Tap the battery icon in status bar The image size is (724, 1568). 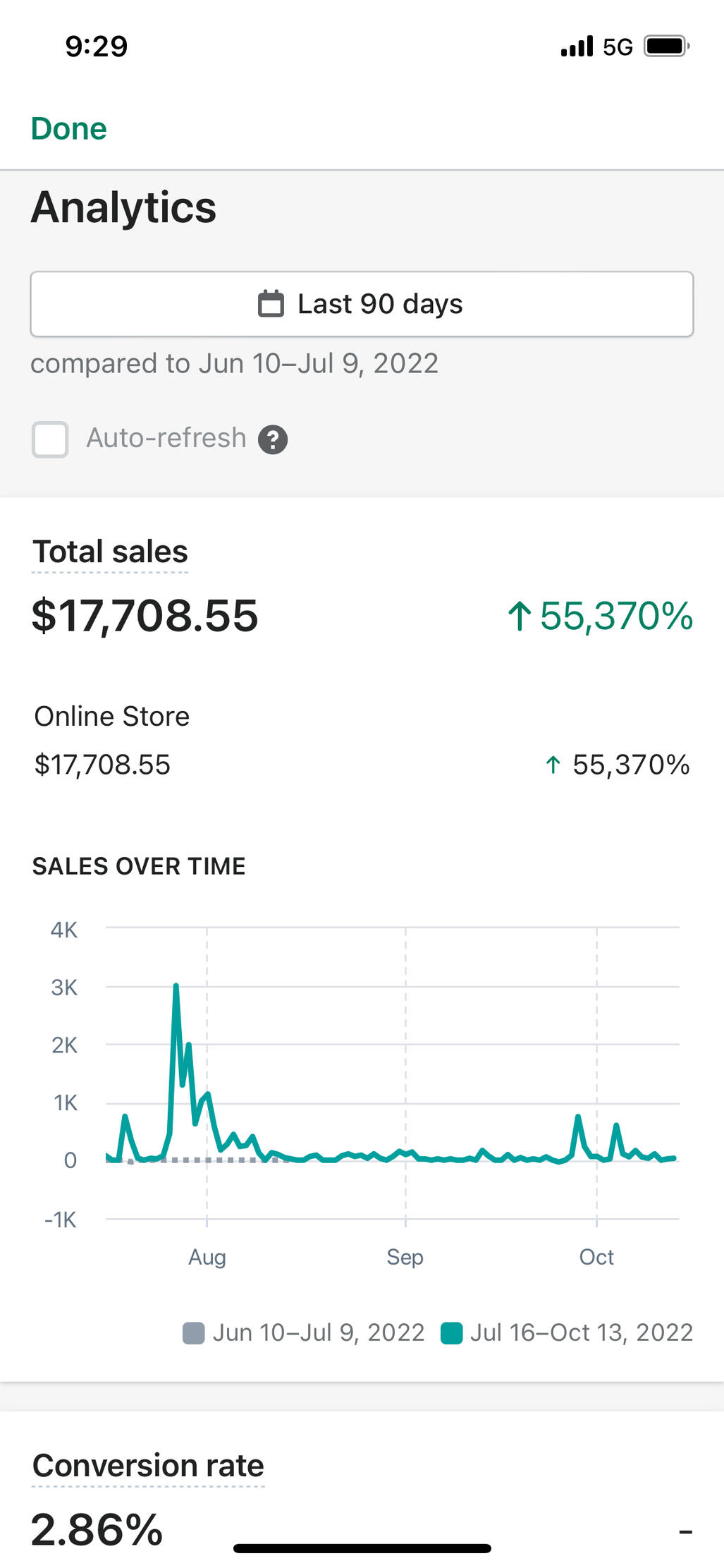tap(665, 47)
